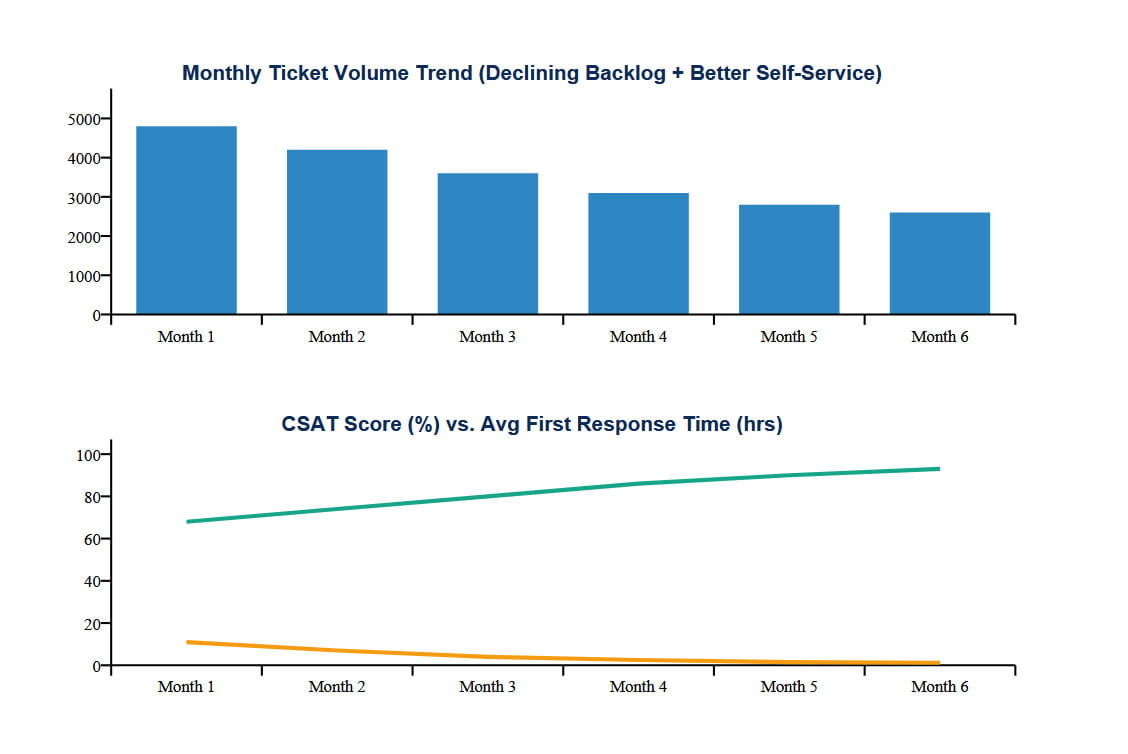Click Month 3 label under the line chart
The image size is (1128, 754).
tap(488, 687)
